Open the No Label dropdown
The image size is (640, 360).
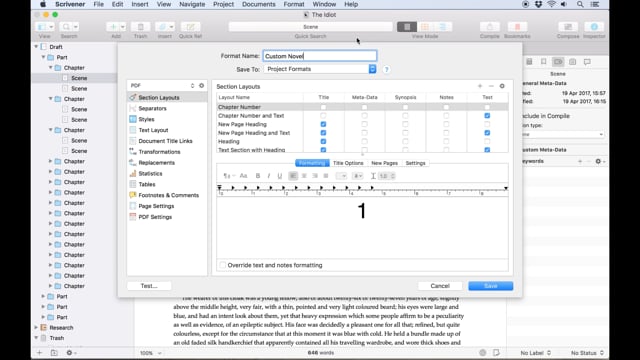(536, 353)
